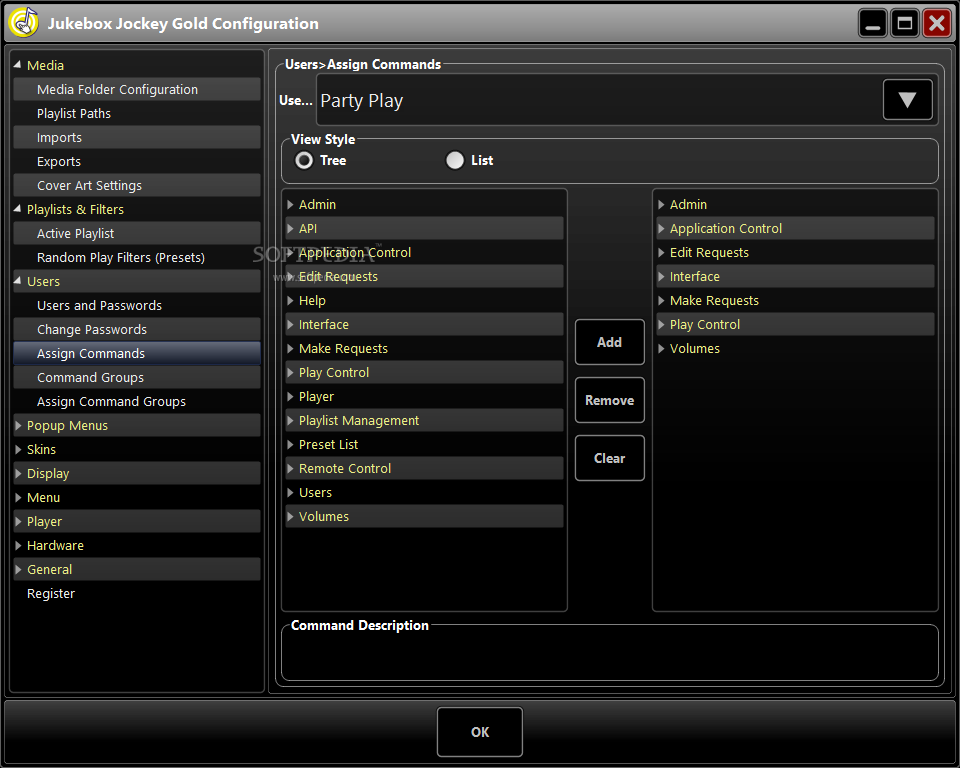This screenshot has width=960, height=768.
Task: Open the Imports page
Action: (x=137, y=137)
